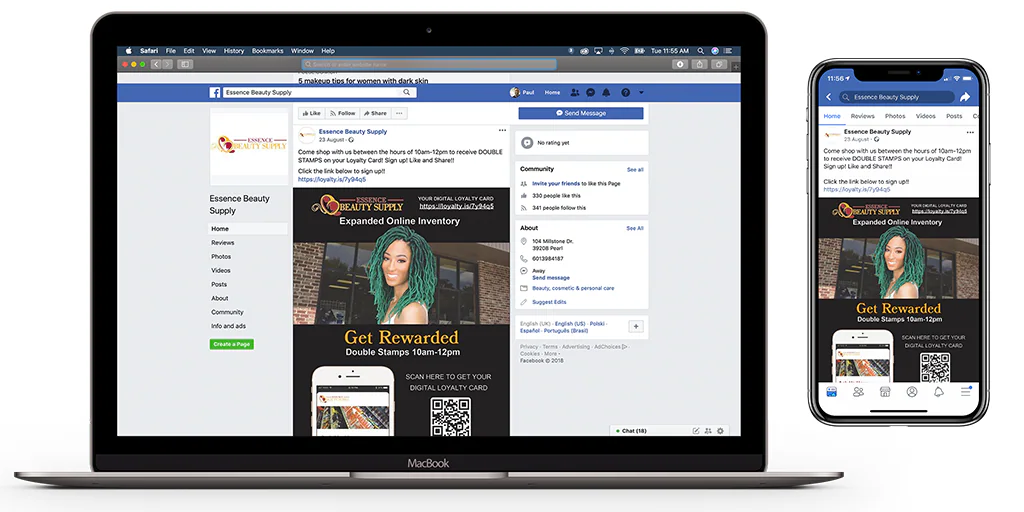Click the Facebook logo on the laptop
Image resolution: width=1024 pixels, height=512 pixels.
pyautogui.click(x=215, y=93)
